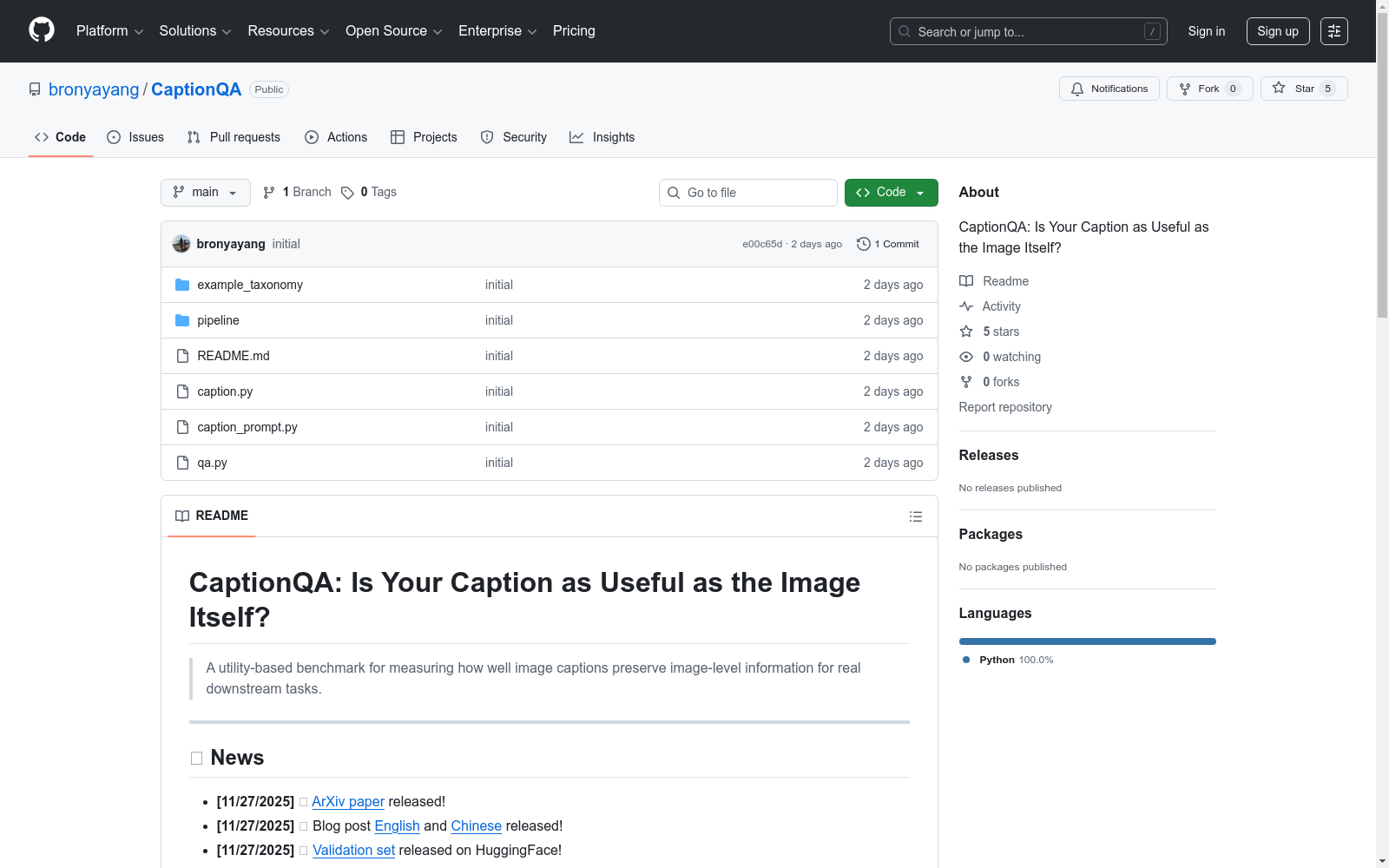1389x868 pixels.
Task: Open the main branch selector dropdown
Action: (206, 193)
